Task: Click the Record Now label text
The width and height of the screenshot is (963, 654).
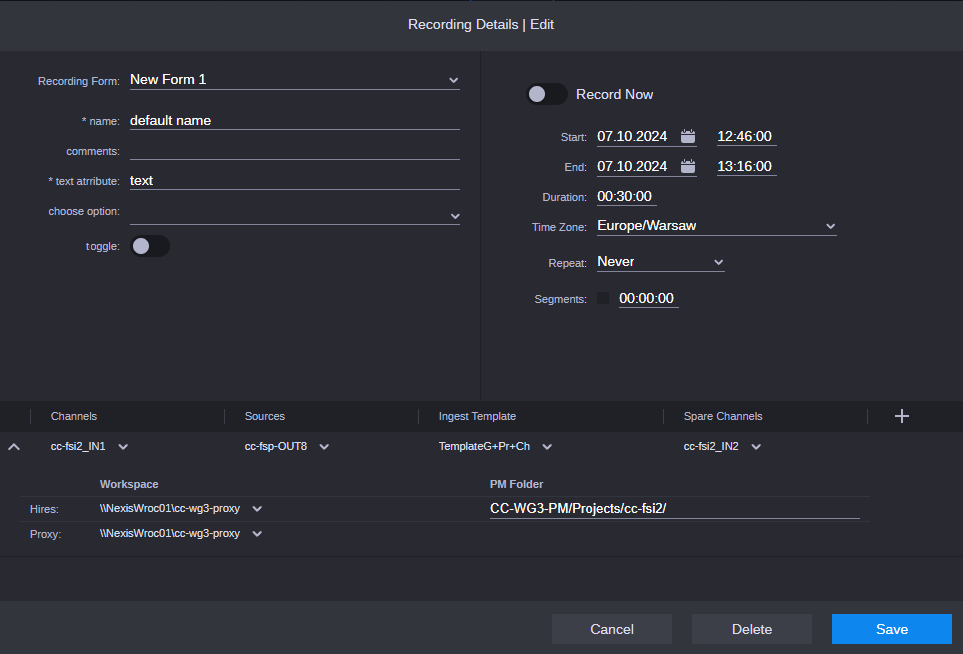Action: (614, 95)
